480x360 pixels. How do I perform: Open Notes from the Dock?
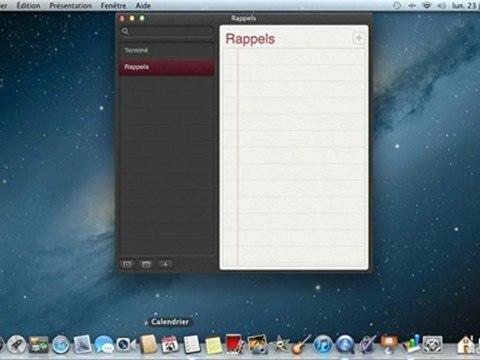coord(213,345)
